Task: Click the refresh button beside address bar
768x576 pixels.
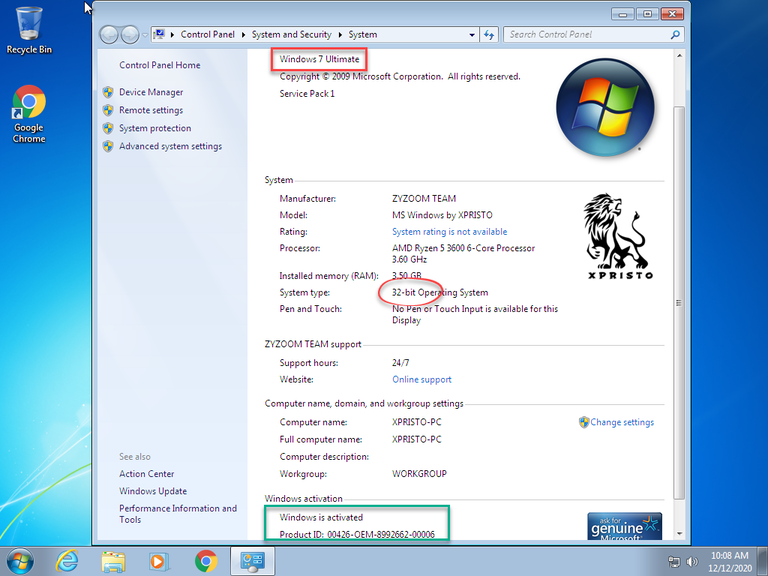Action: tap(489, 35)
